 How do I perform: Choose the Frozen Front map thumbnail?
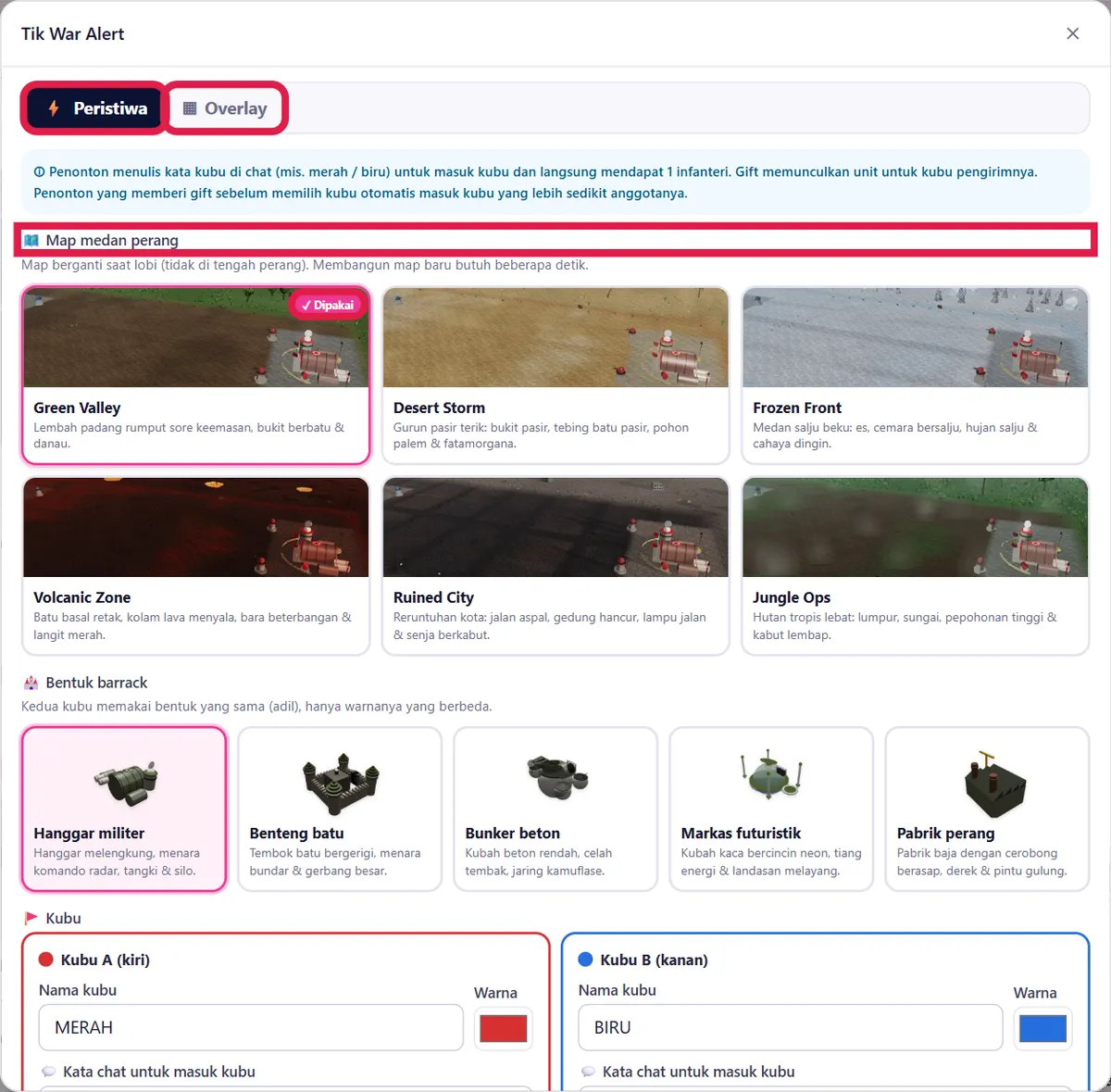click(916, 338)
